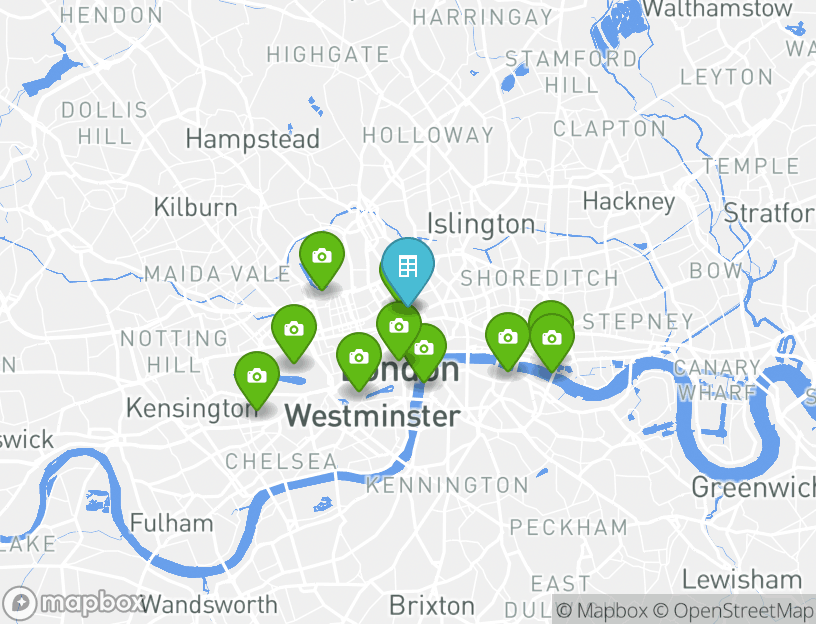Click the Islington map label
Image resolution: width=816 pixels, height=624 pixels.
click(x=481, y=224)
